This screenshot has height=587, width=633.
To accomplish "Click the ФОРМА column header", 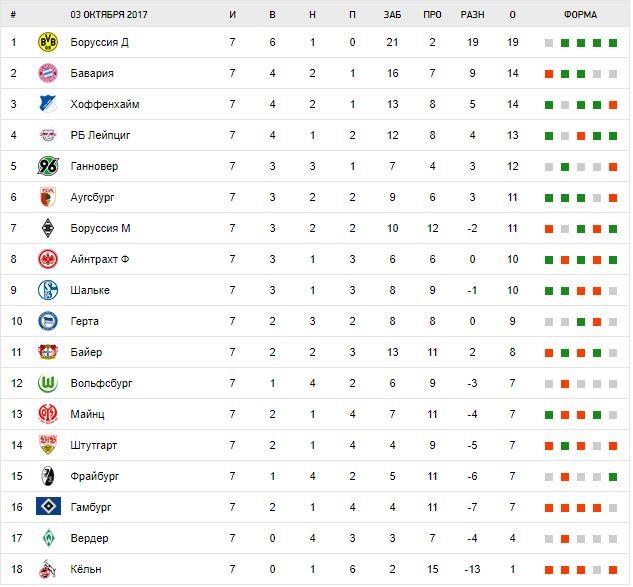I will [x=580, y=15].
